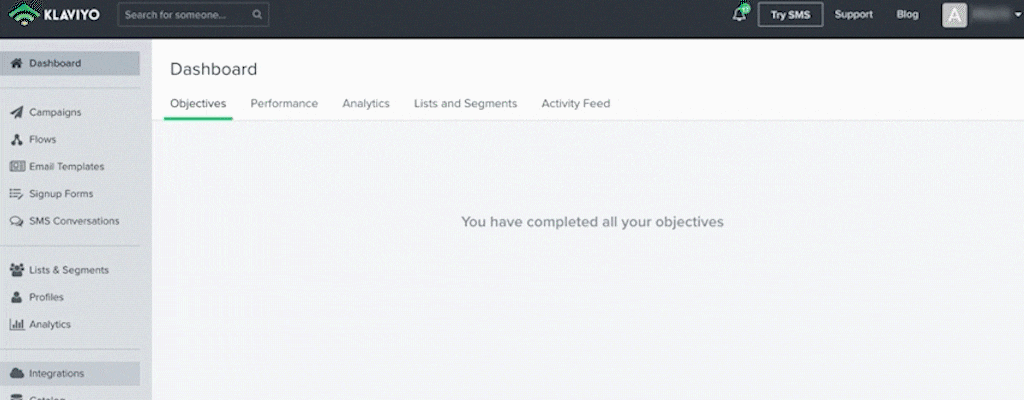Open the notifications bell icon
The height and width of the screenshot is (400, 1024).
point(740,14)
